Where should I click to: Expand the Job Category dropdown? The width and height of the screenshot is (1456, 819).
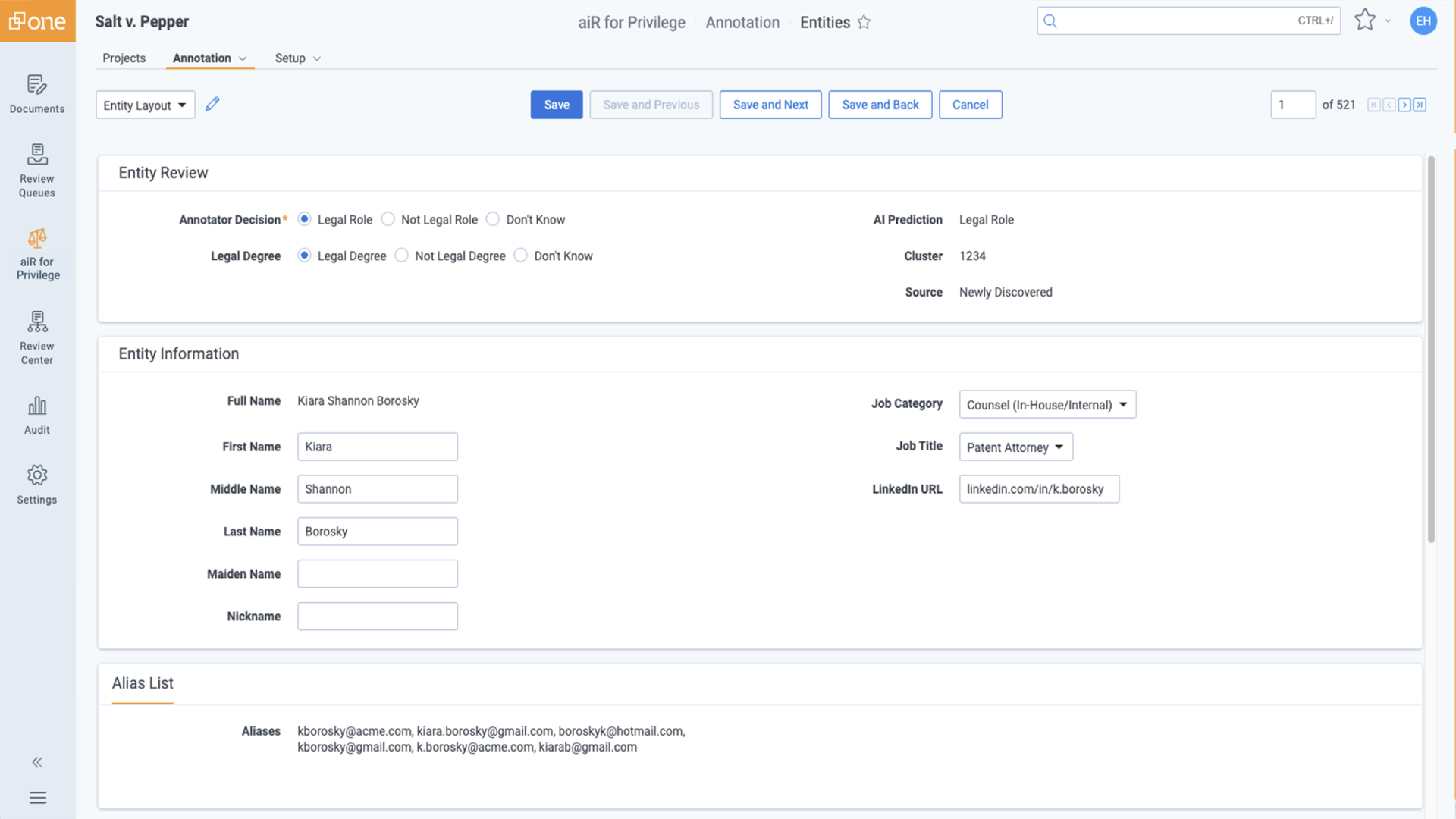point(1046,404)
